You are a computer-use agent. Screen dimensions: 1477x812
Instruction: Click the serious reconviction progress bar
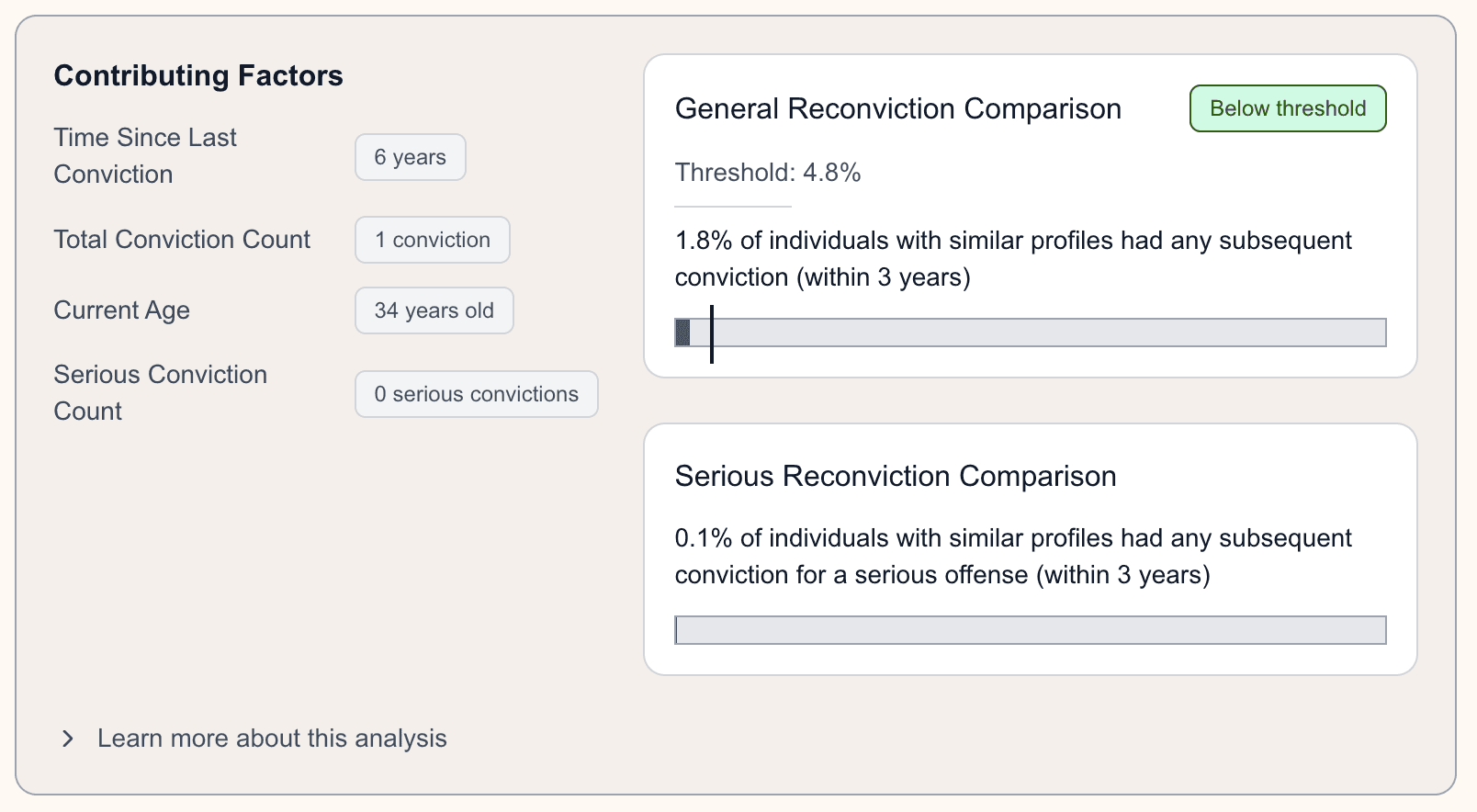click(1029, 630)
